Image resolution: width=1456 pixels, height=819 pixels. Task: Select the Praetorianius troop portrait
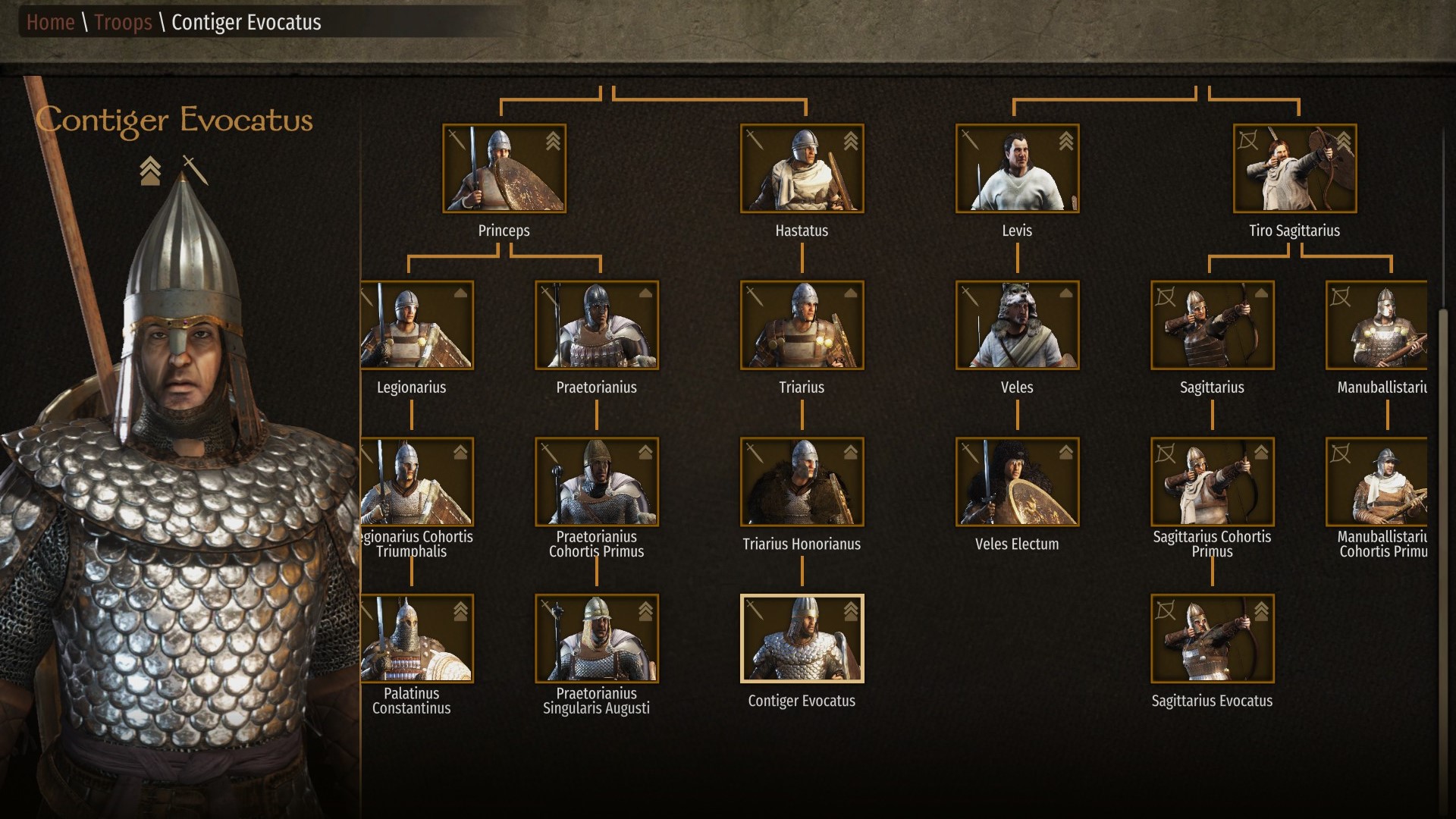(597, 325)
